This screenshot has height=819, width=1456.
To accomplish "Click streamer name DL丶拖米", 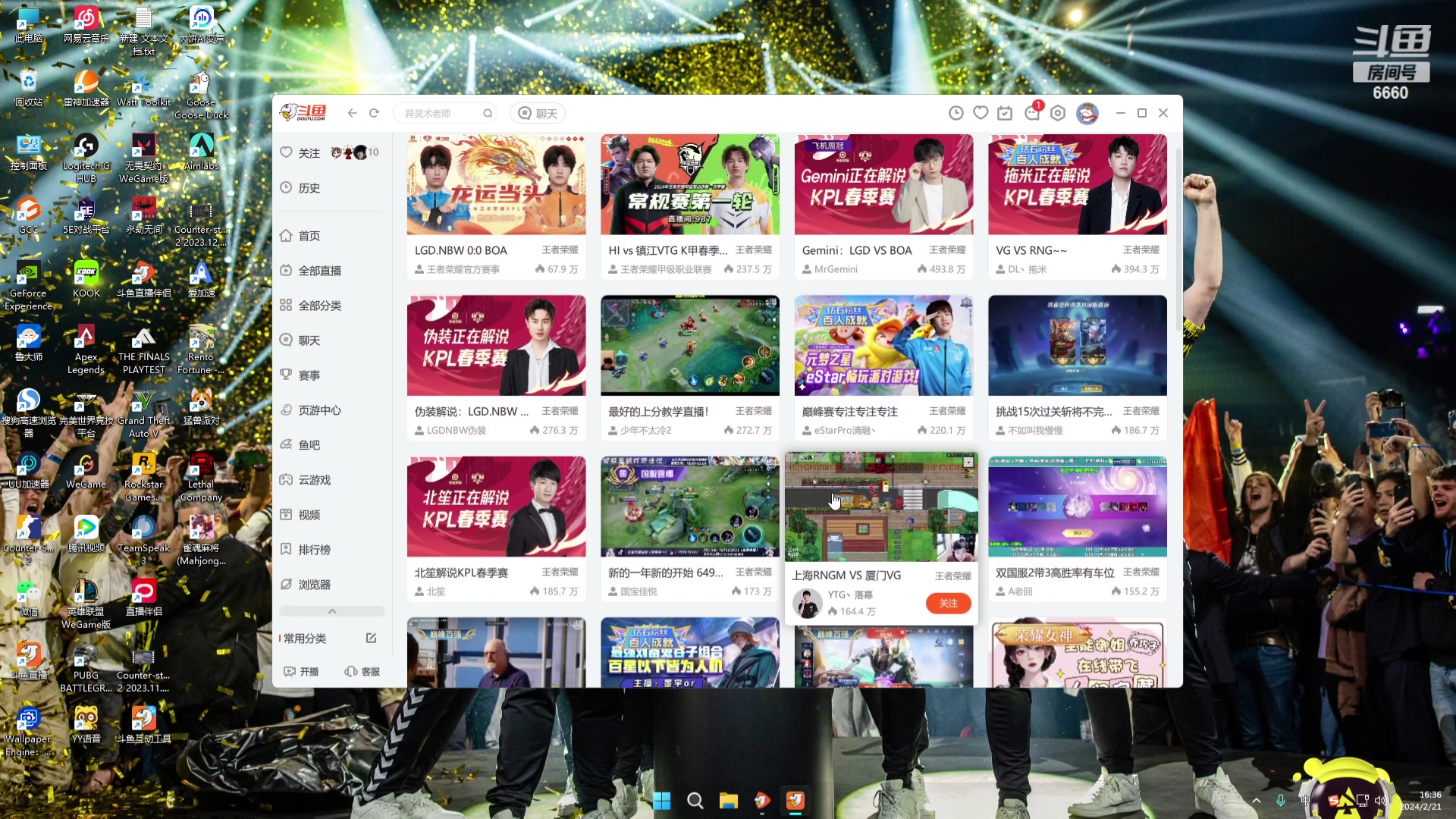I will 1027,269.
